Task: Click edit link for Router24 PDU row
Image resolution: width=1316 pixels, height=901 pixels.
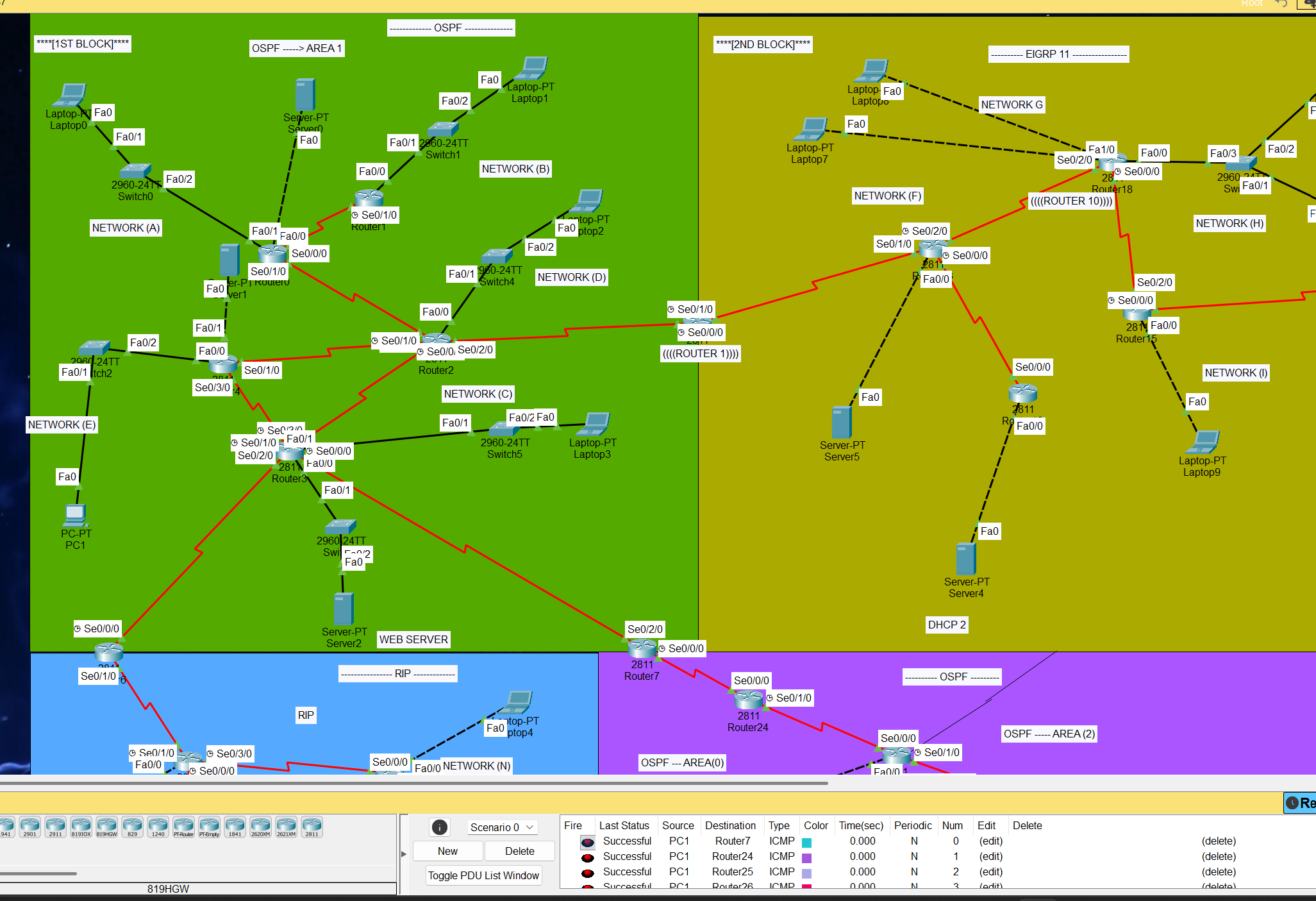Action: tap(991, 856)
